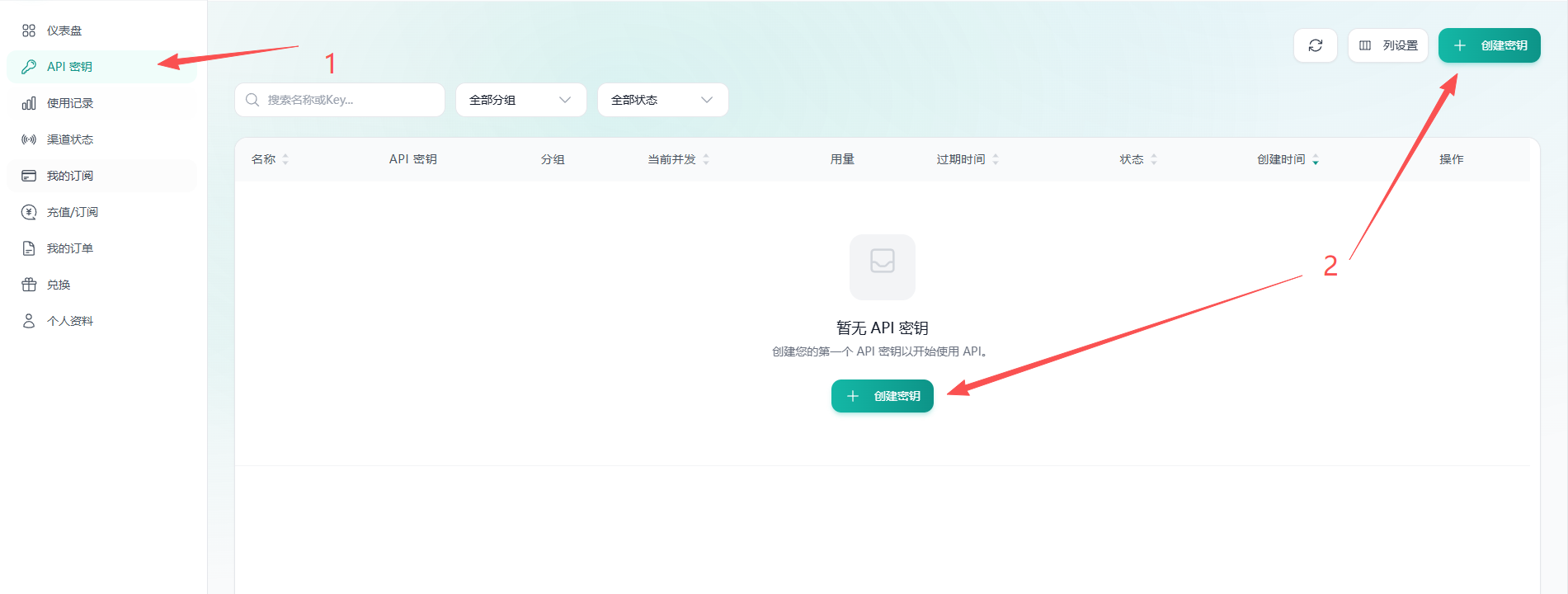Open 列设置 column settings
The image size is (1568, 594).
[x=1388, y=45]
